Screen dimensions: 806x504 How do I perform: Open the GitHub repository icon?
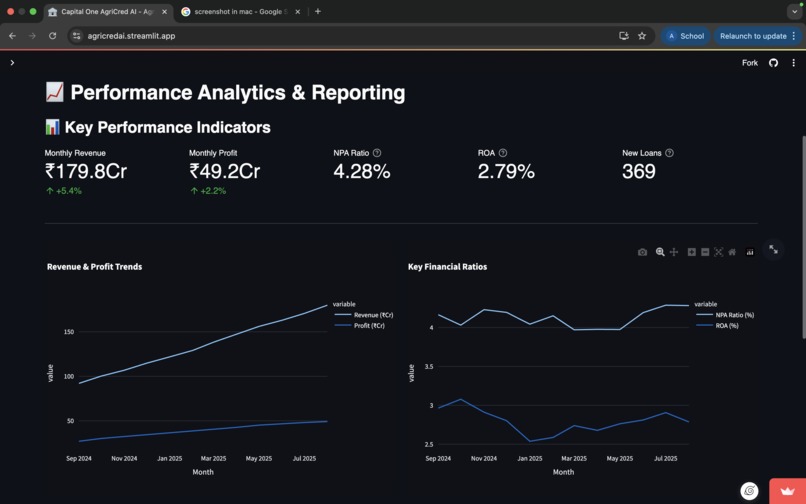click(x=773, y=63)
